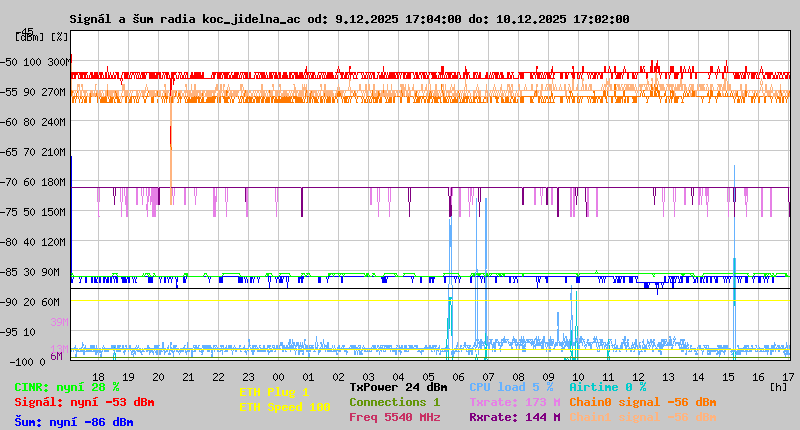This screenshot has height=430, width=800.
Task: Click the '-60 80 240M' y-axis label
Action: point(33,122)
